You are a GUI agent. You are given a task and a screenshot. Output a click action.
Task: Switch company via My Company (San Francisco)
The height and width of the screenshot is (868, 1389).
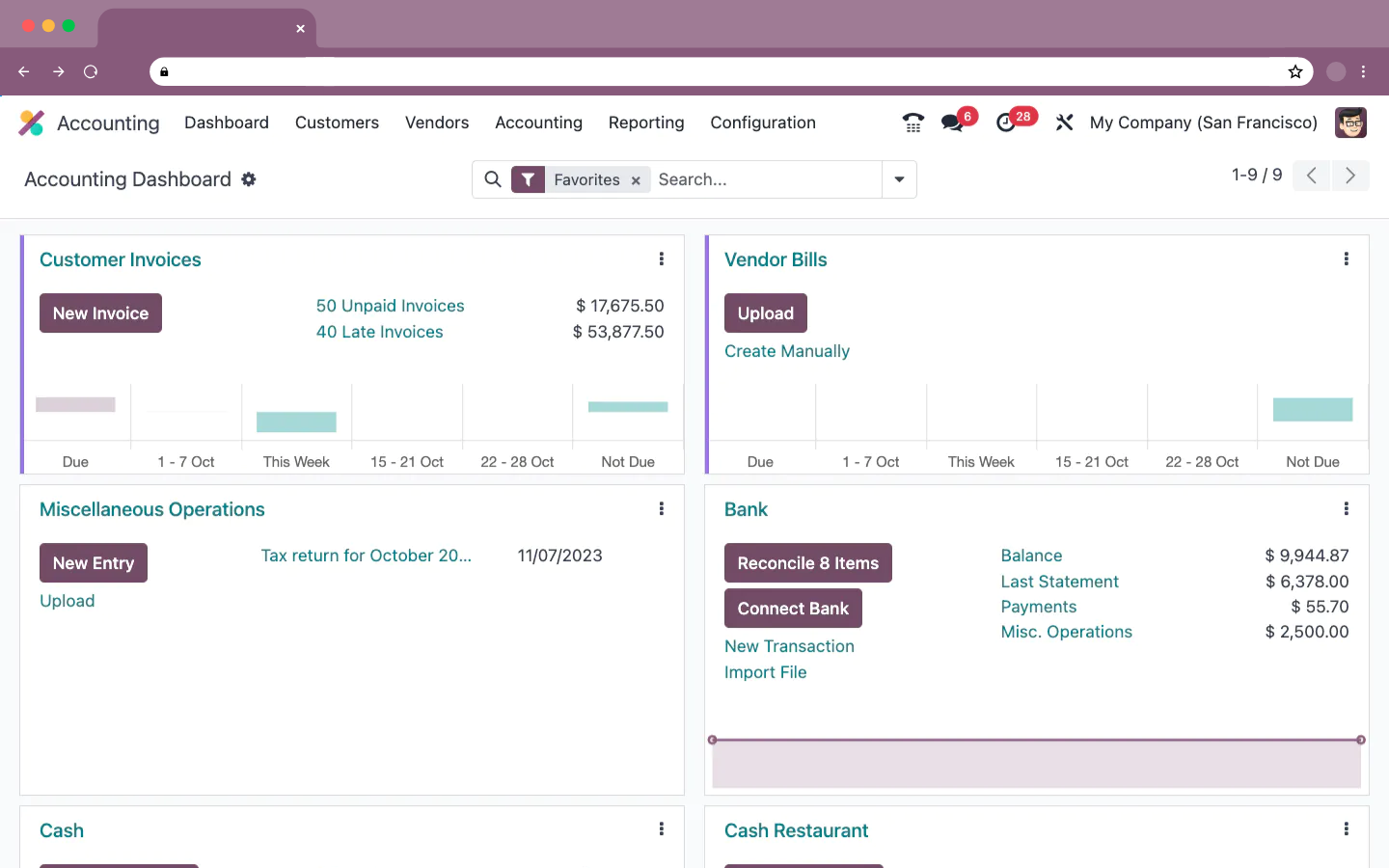pyautogui.click(x=1203, y=122)
